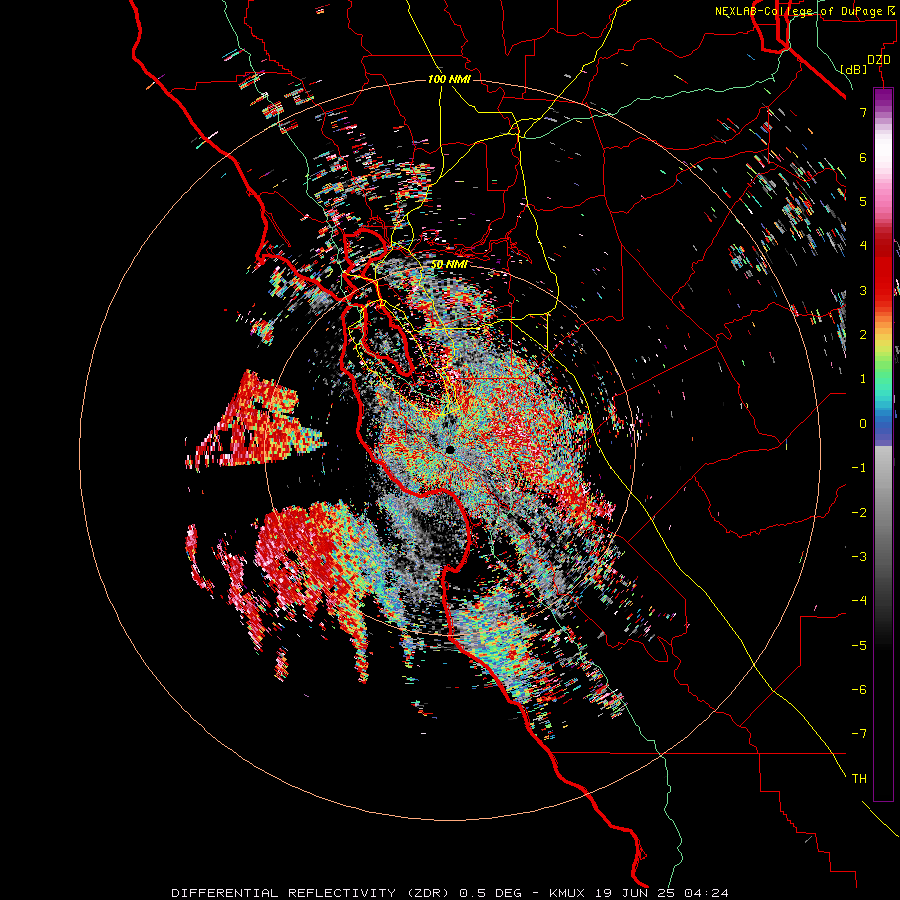Click the [dB] unit label

854,69
